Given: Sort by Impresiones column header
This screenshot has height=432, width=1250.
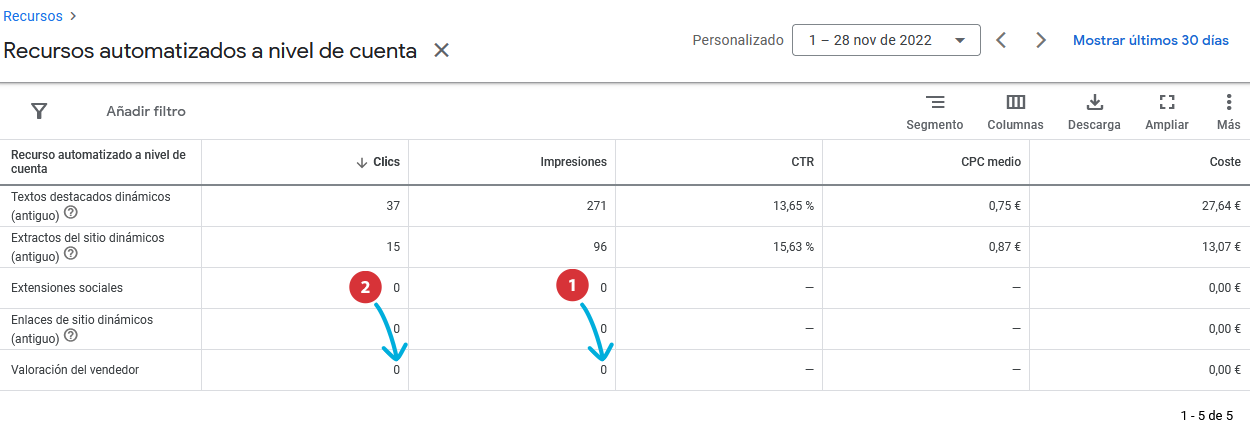Looking at the screenshot, I should [573, 162].
